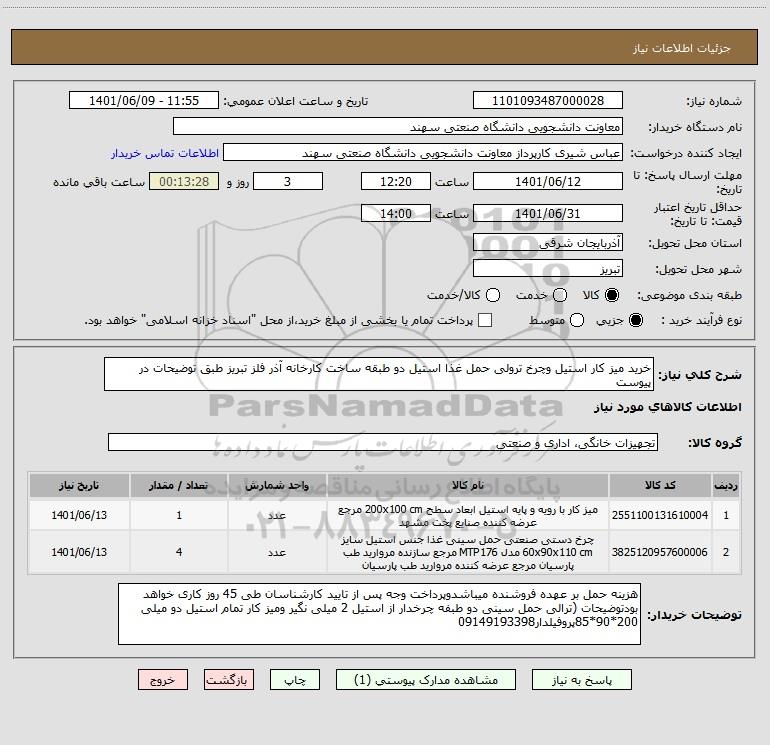Click the خروج exit button
Viewport: 770px width, 745px height.
click(x=163, y=680)
